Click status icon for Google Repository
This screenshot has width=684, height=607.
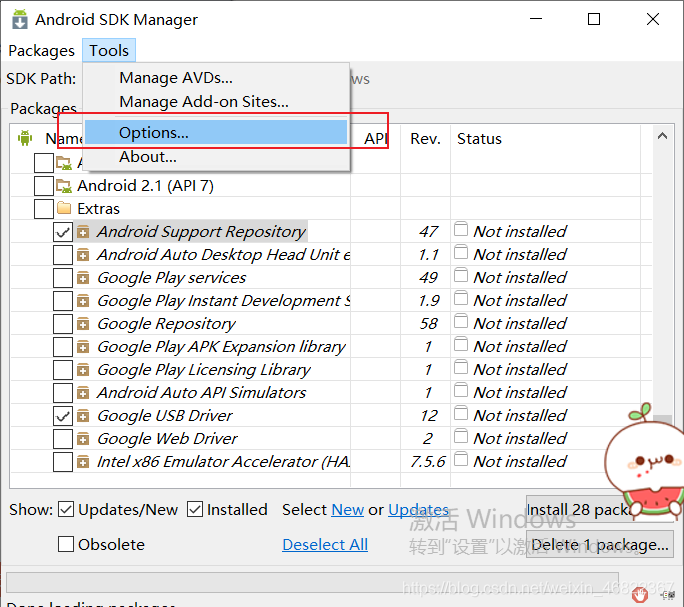coord(461,321)
